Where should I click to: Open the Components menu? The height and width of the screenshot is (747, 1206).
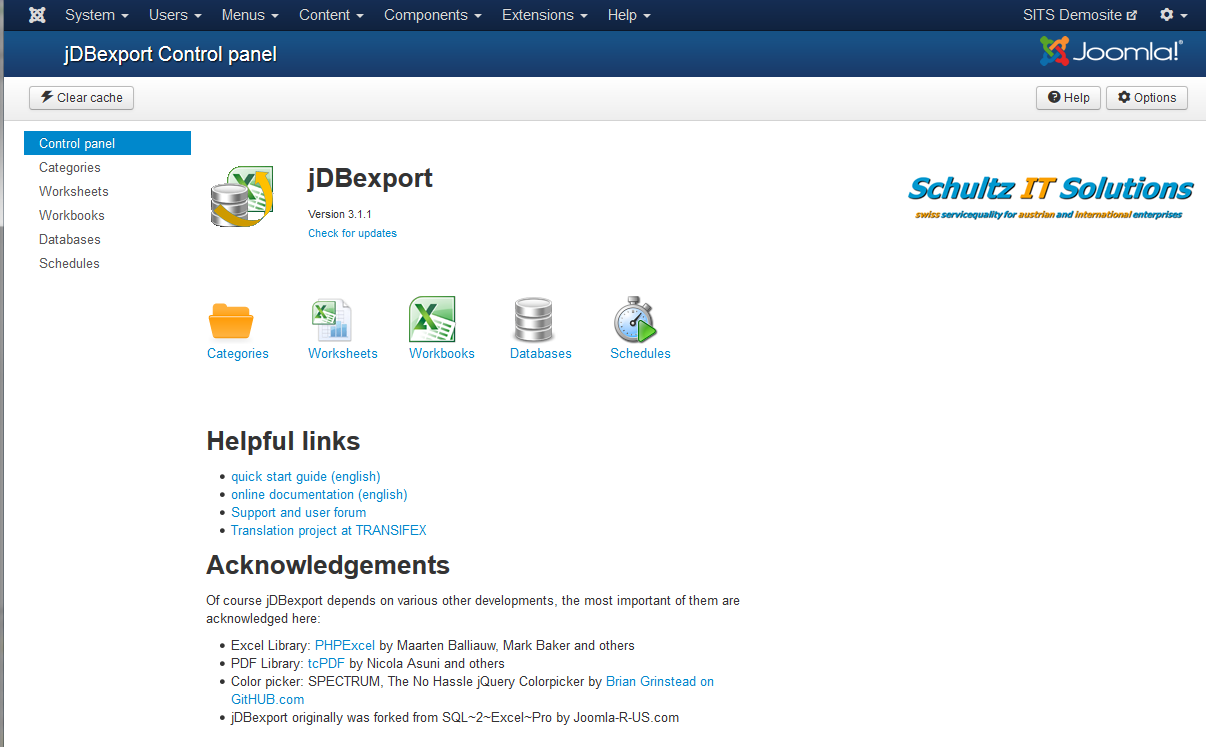coord(432,15)
